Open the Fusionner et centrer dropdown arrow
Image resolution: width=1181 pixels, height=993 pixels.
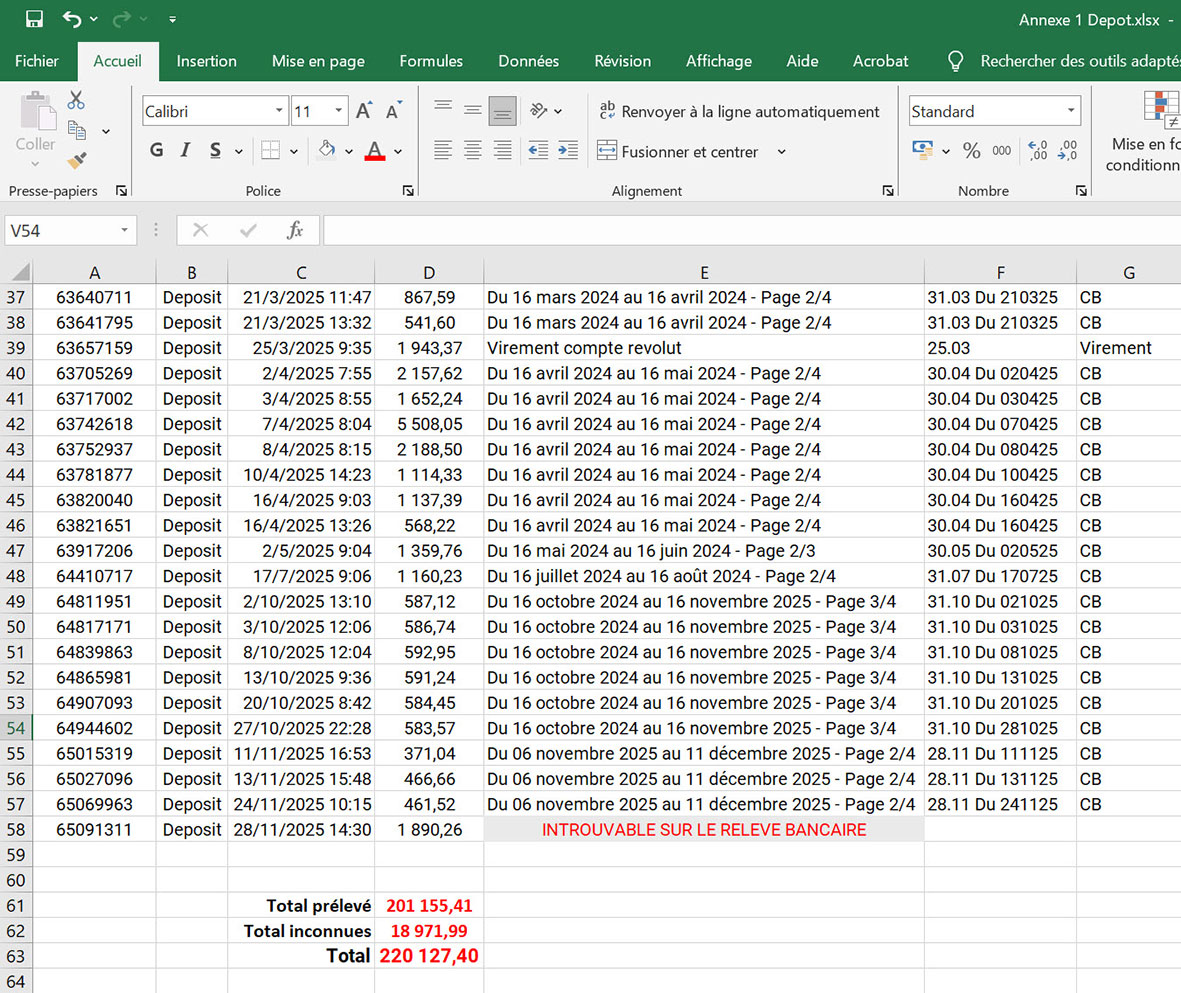pos(781,152)
